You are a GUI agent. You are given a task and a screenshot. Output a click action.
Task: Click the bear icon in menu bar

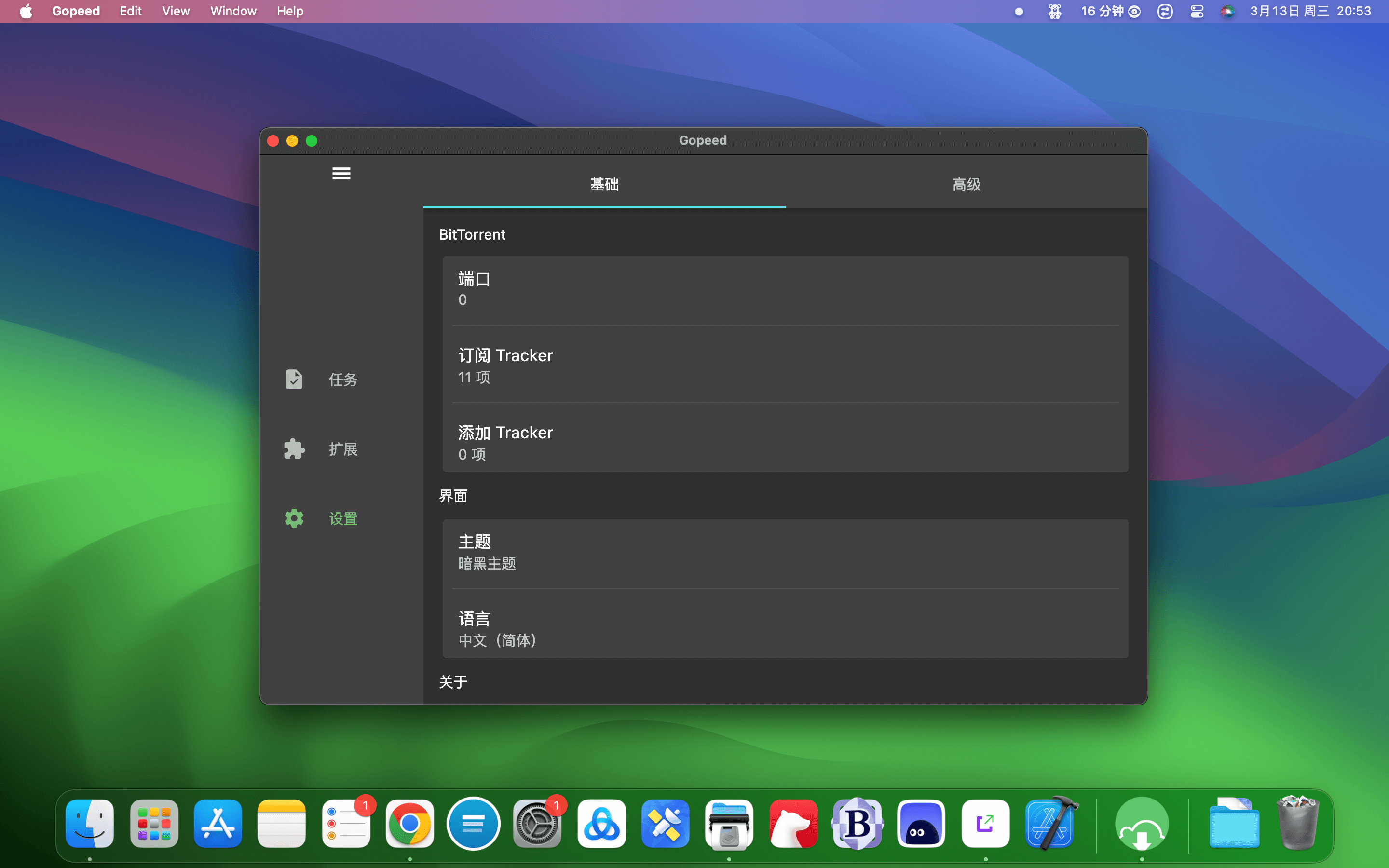(x=1054, y=11)
